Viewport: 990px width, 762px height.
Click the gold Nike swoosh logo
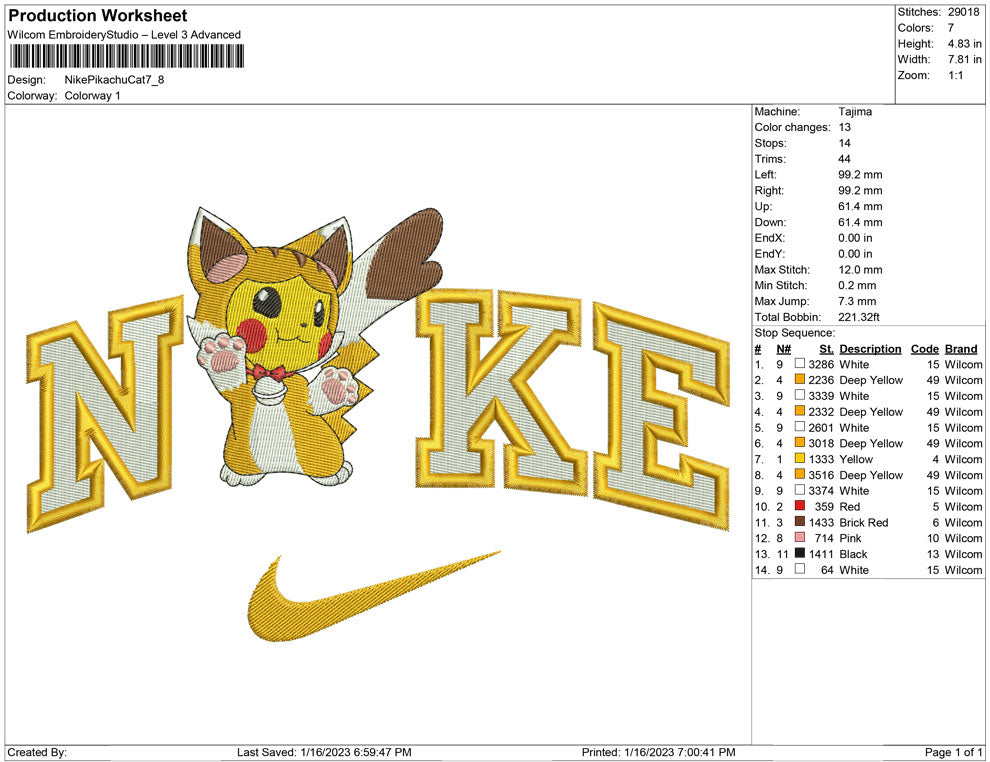(x=373, y=598)
